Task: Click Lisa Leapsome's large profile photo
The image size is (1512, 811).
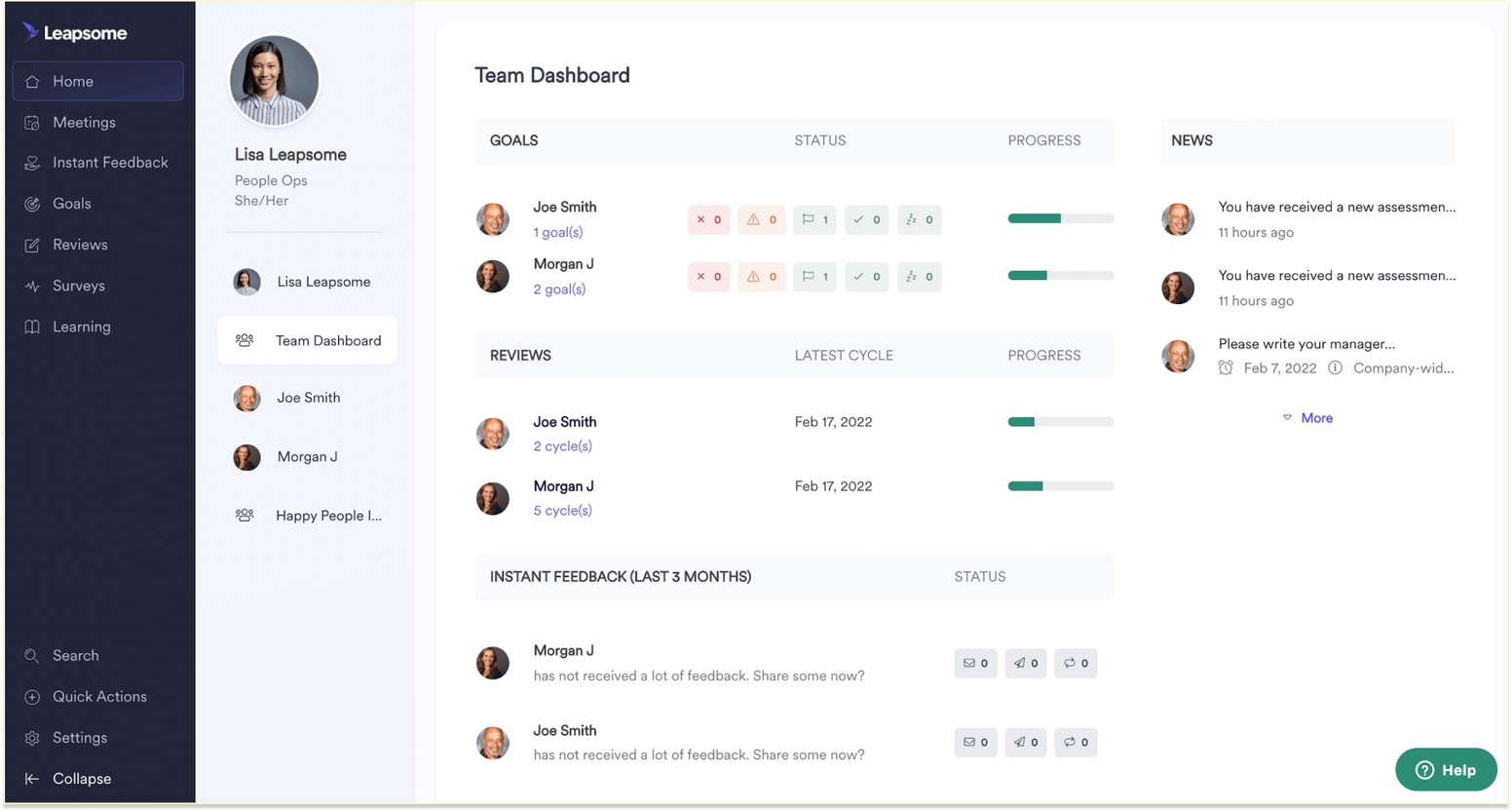Action: [x=274, y=81]
